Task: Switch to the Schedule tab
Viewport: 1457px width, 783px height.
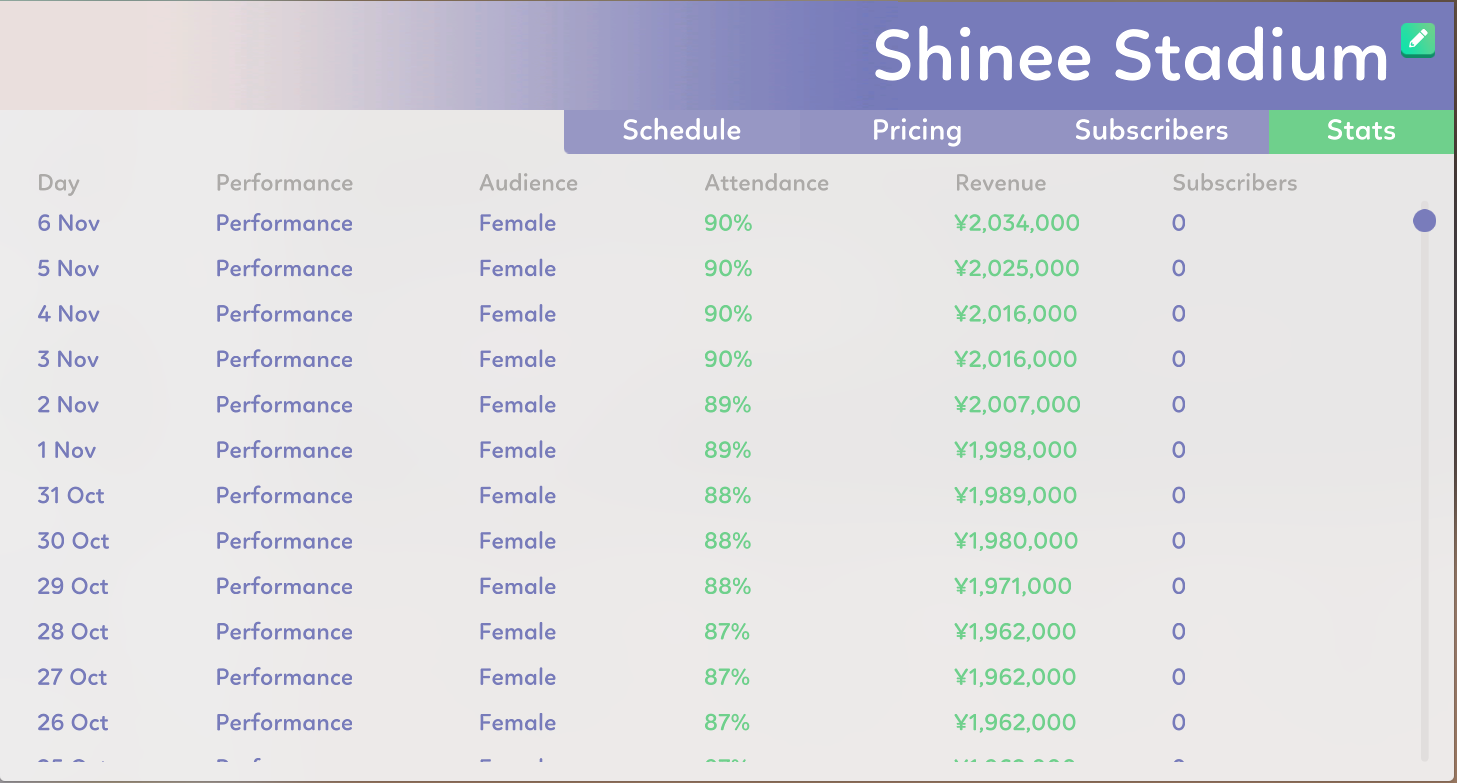Action: (681, 131)
